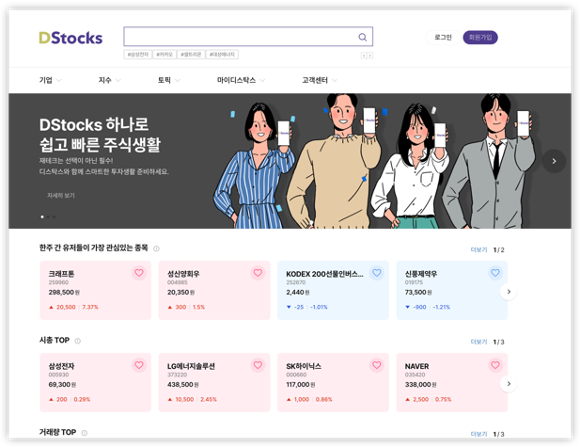Image resolution: width=580 pixels, height=448 pixels.
Task: Expand the 토픽 menu
Action: coord(169,80)
